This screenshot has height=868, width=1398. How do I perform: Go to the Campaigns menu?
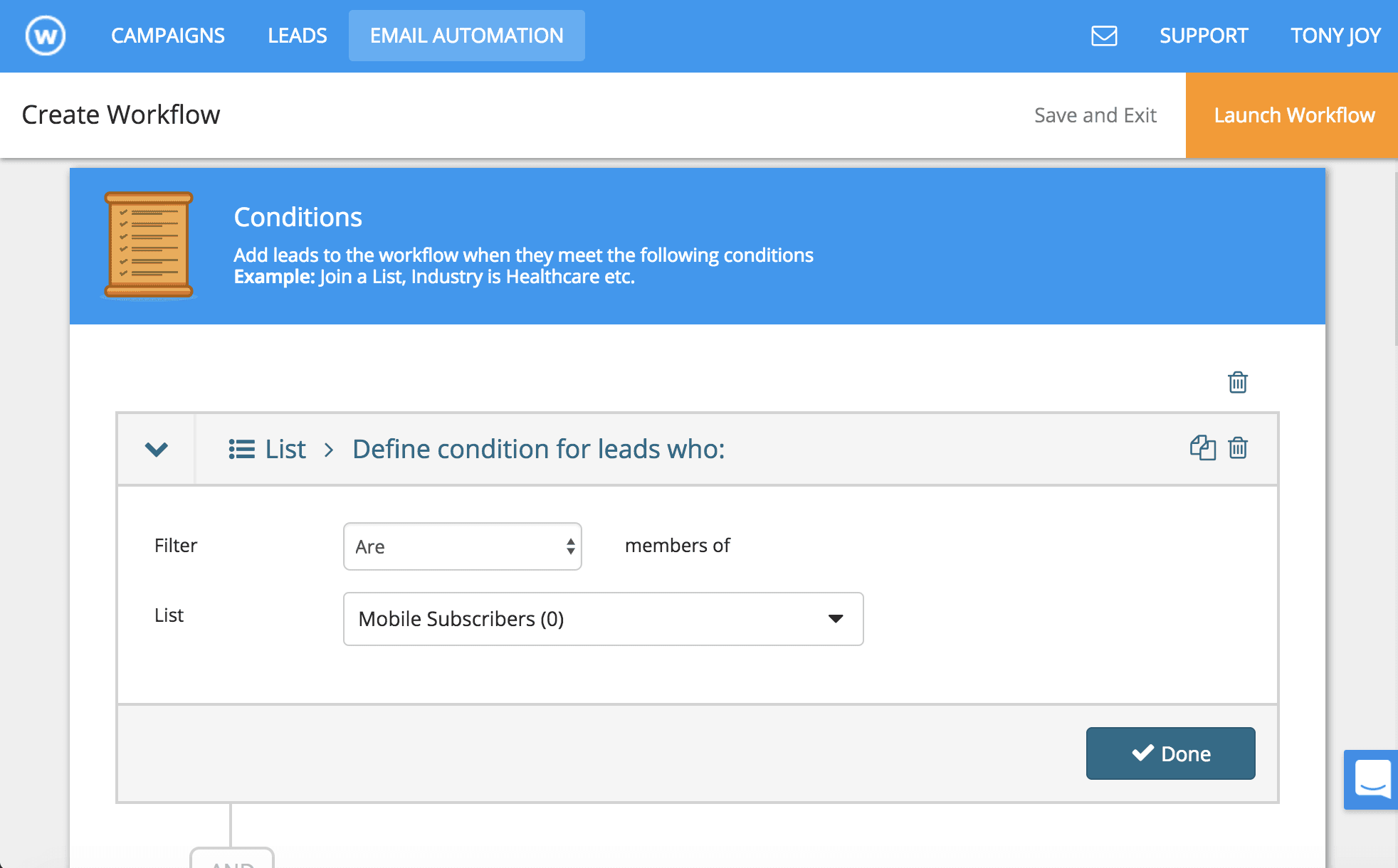coord(168,36)
